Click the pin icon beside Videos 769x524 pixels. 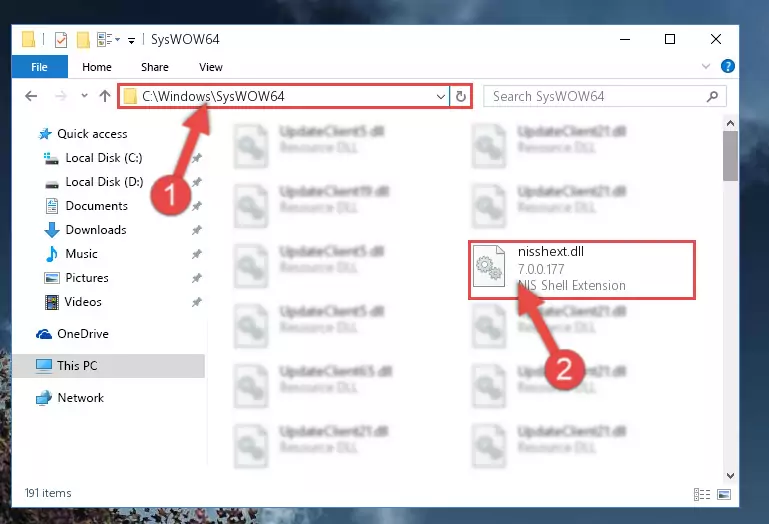pos(197,302)
